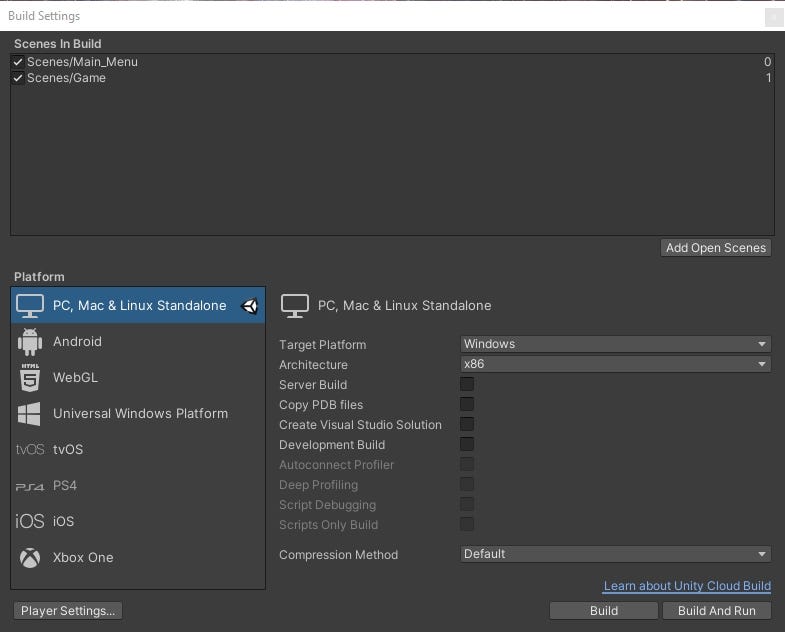Uncheck the Scenes/Game scene checkbox

click(18, 78)
